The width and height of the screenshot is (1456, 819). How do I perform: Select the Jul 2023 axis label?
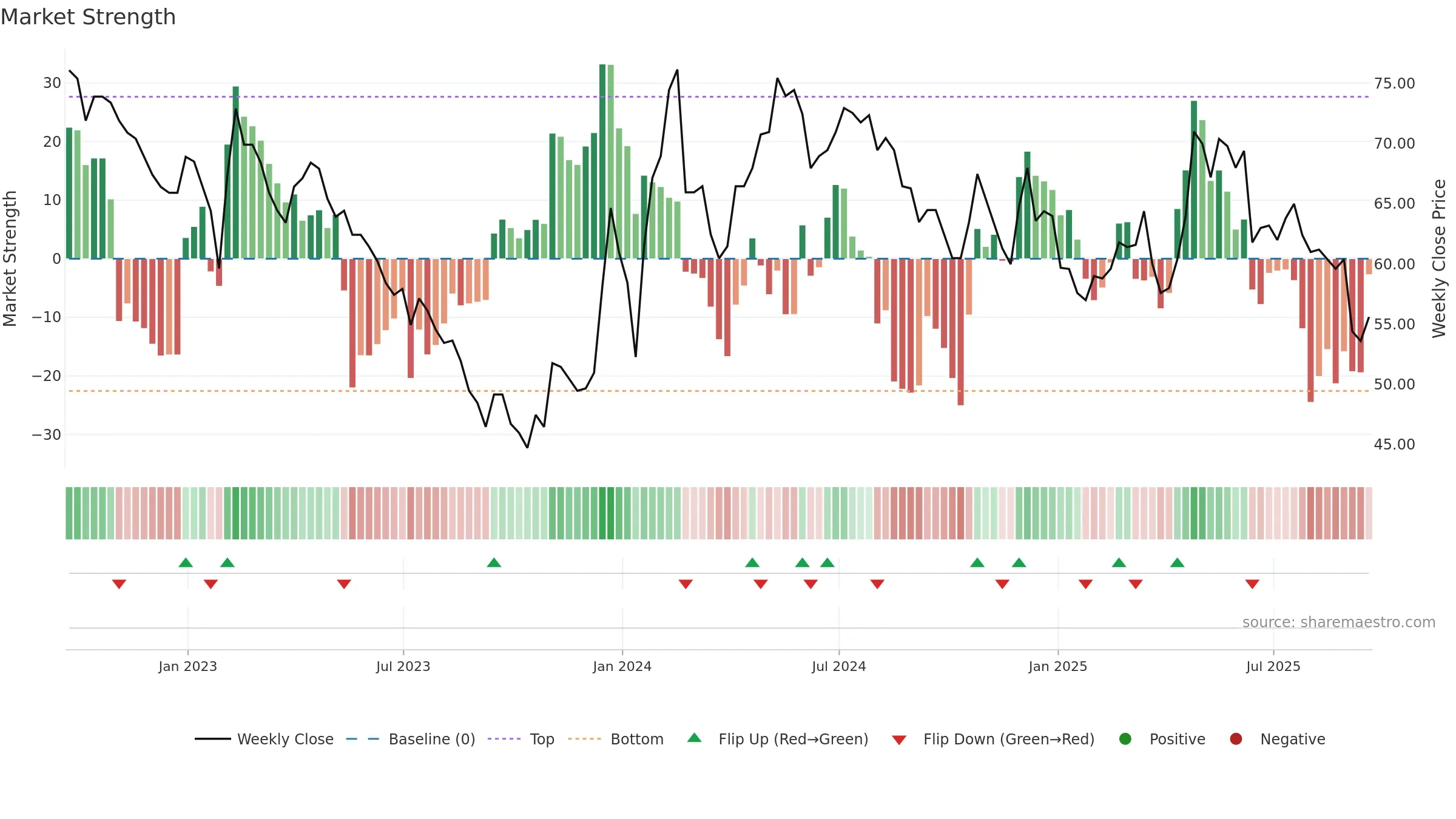pos(403,666)
